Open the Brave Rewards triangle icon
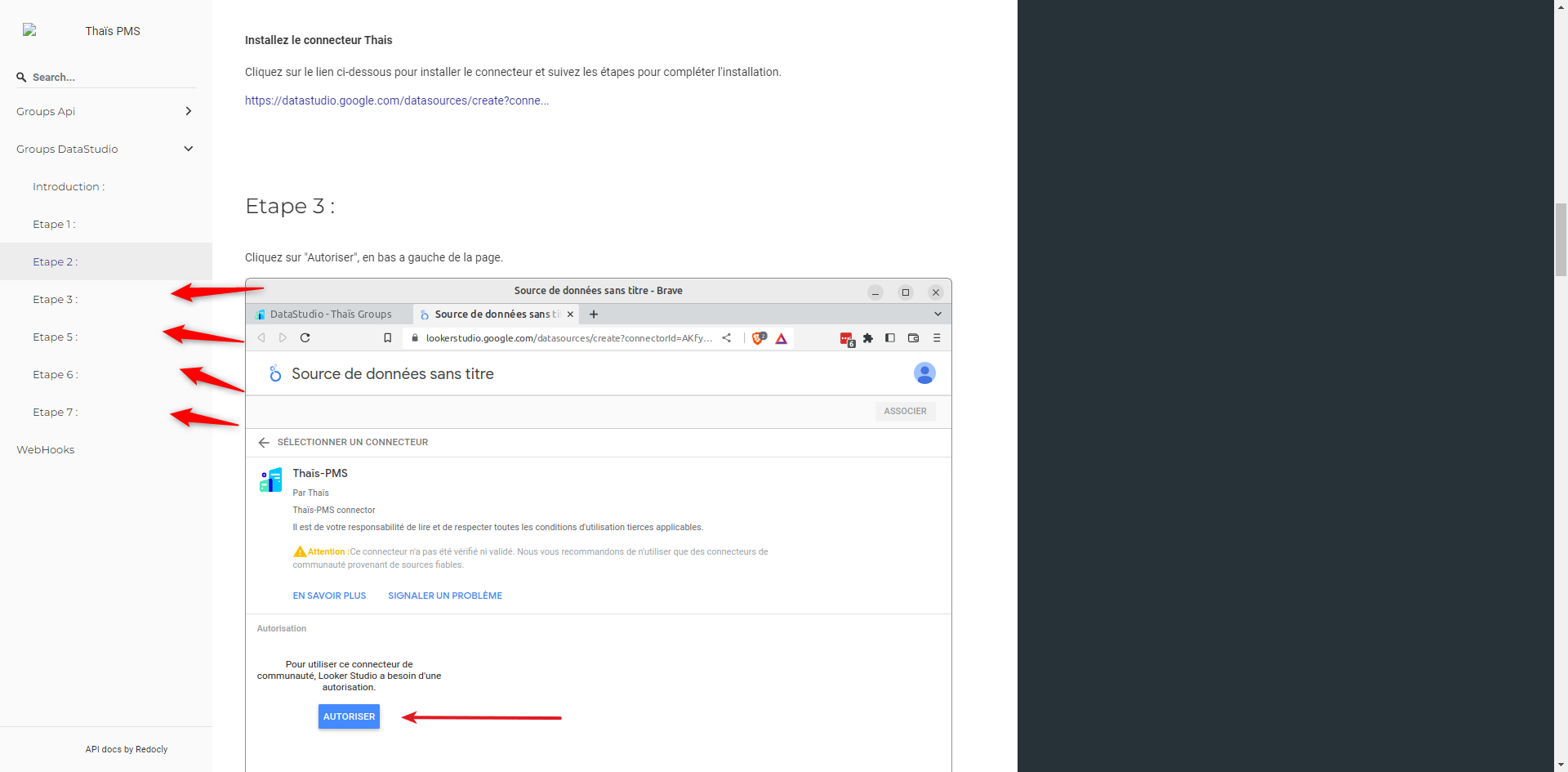The image size is (1568, 772). (782, 338)
